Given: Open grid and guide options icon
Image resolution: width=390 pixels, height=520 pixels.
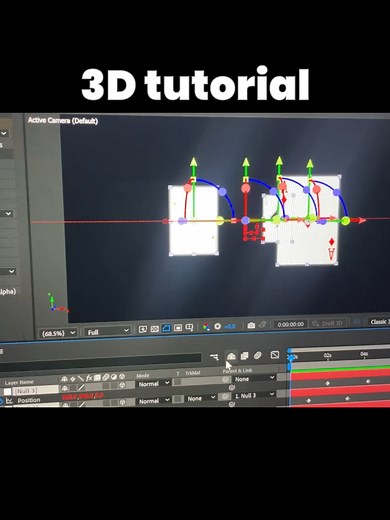Looking at the screenshot, I should click(x=189, y=328).
